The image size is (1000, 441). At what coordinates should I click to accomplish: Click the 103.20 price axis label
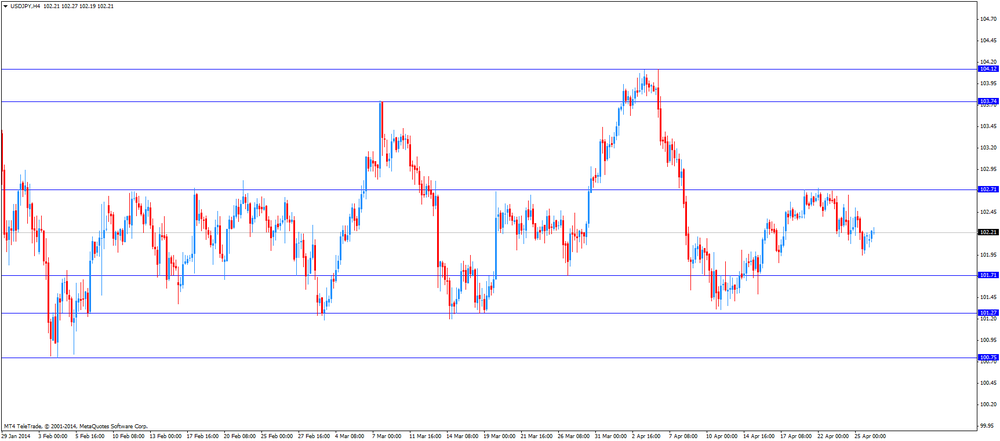(x=988, y=147)
